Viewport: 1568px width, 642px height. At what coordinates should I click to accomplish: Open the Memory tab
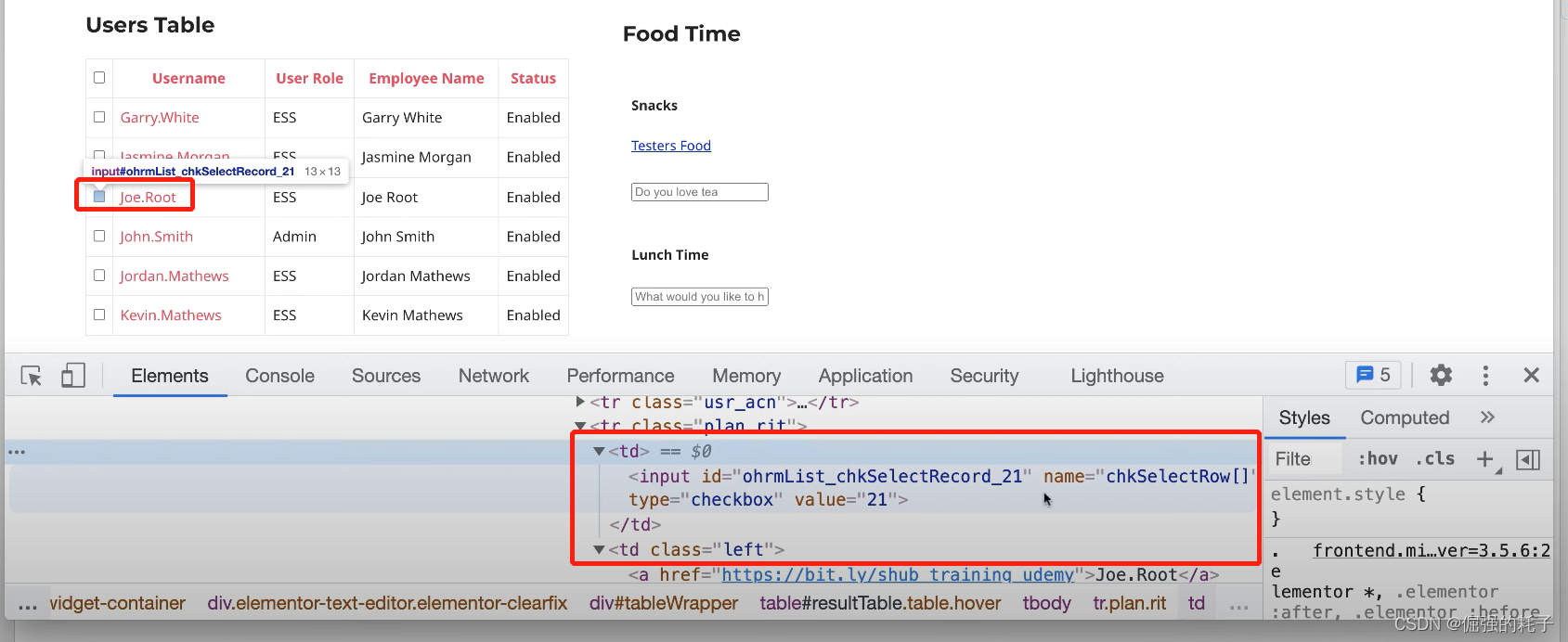(x=746, y=376)
